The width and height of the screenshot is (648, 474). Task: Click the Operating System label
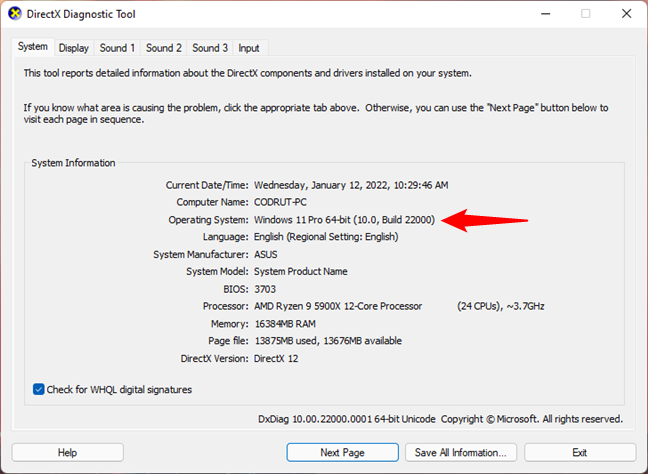point(208,219)
